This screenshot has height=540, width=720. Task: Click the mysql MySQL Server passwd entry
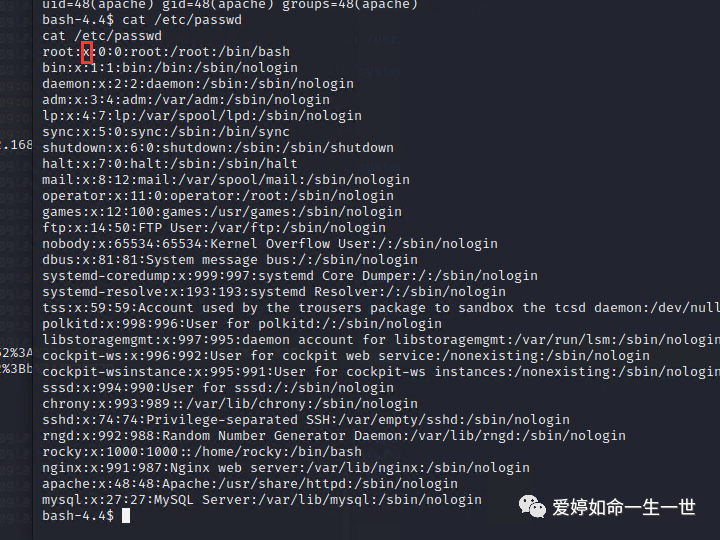click(262, 500)
